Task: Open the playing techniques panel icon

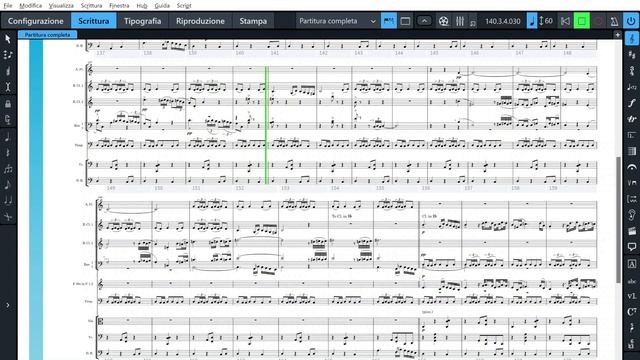Action: (x=631, y=183)
